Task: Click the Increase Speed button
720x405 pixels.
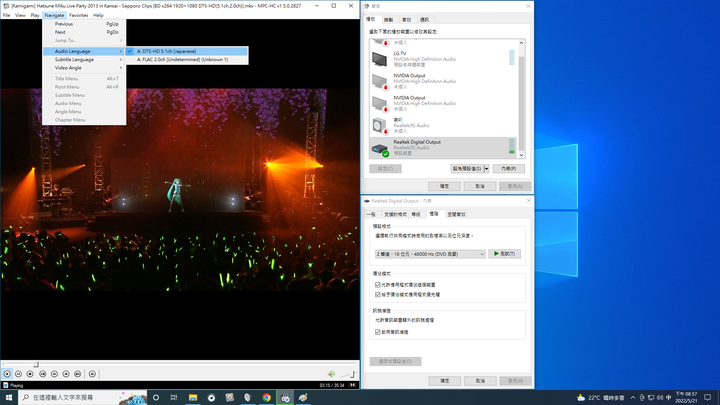Action: click(x=66, y=374)
